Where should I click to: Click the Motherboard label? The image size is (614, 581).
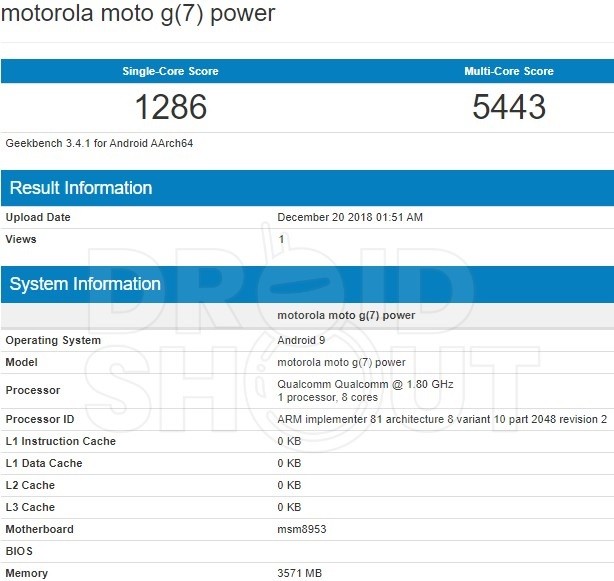point(40,529)
